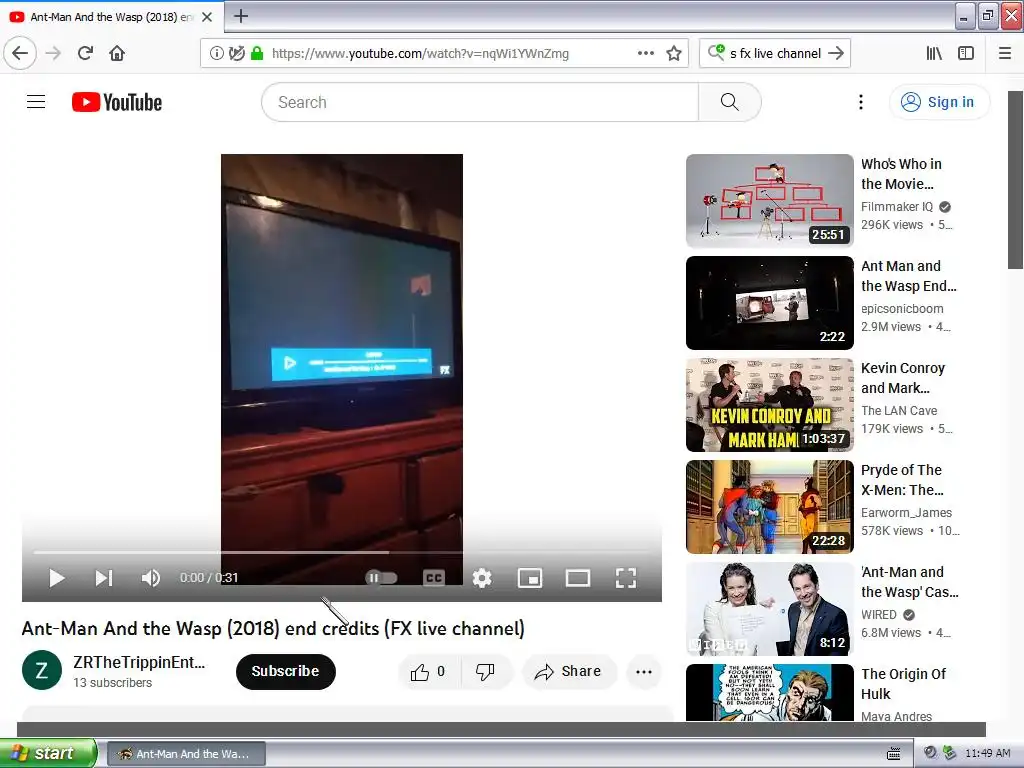
Task: Open Pryde of The X-Men video title
Action: coord(902,480)
